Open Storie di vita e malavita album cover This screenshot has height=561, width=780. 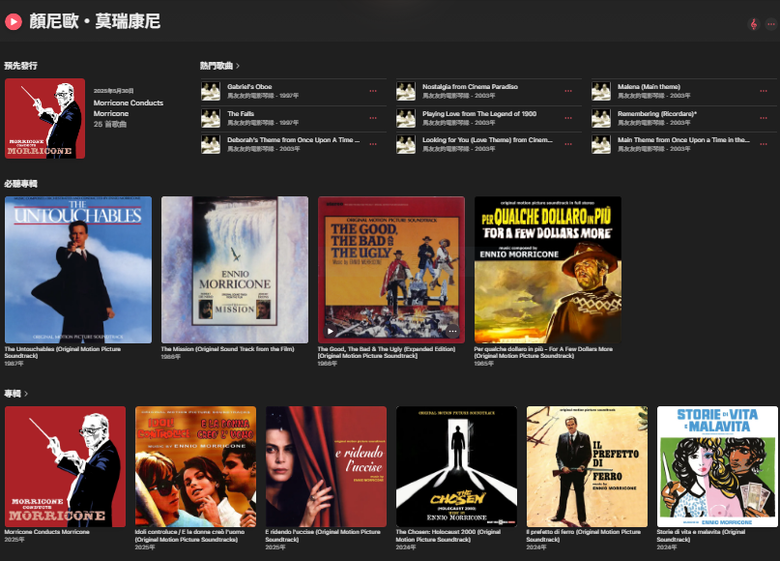coord(717,467)
